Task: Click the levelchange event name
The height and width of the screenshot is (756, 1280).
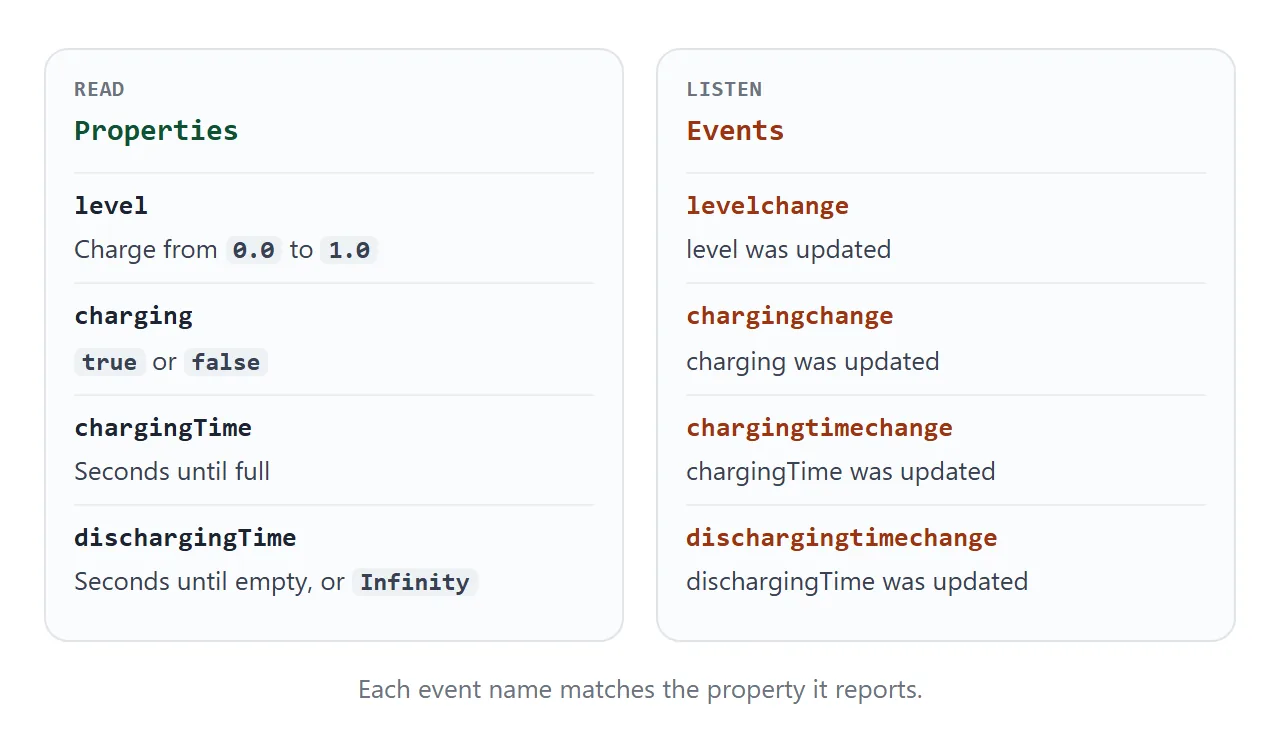Action: [x=767, y=206]
